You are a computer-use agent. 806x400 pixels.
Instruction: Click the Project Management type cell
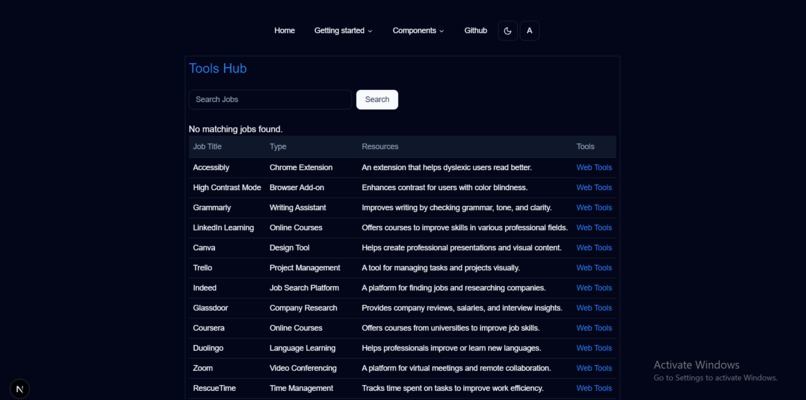(305, 268)
